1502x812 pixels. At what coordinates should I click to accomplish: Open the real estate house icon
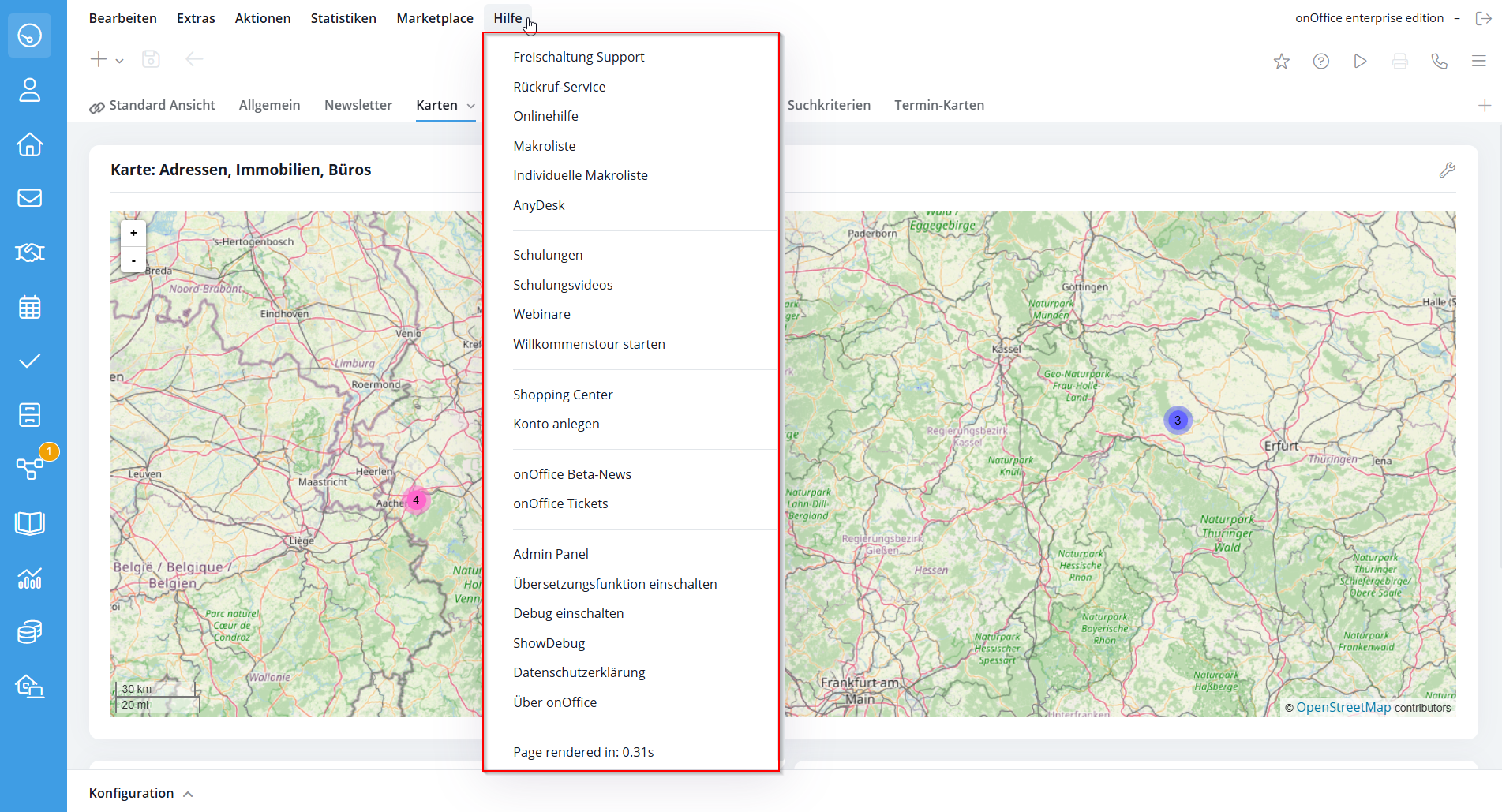pyautogui.click(x=29, y=144)
